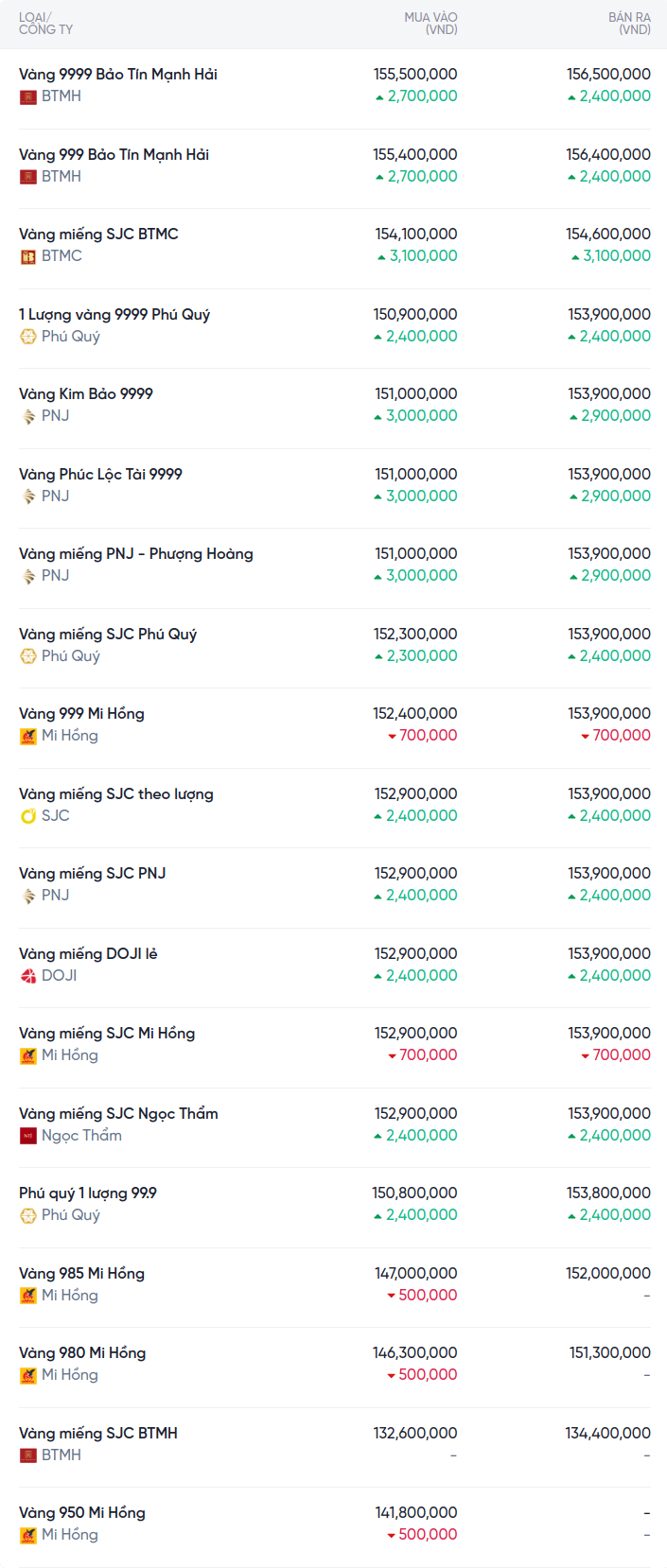Click the DOJI red logo icon
This screenshot has width=667, height=1568.
pos(28,976)
